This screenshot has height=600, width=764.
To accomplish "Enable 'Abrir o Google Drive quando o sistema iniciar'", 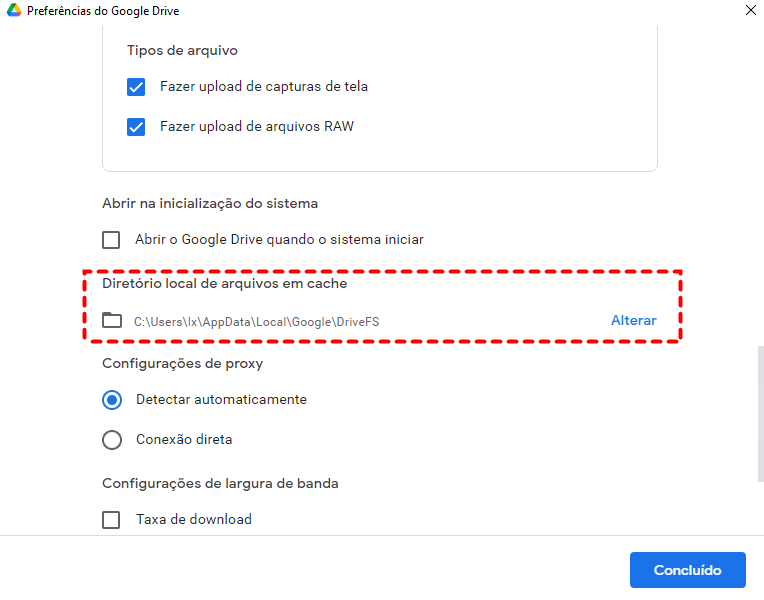I will coord(111,240).
